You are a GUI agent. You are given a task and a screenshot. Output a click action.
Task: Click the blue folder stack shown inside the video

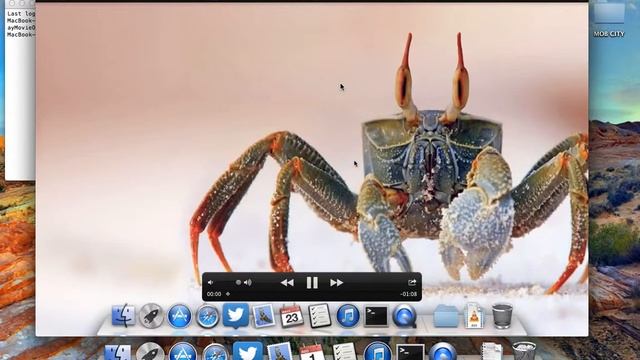446,316
